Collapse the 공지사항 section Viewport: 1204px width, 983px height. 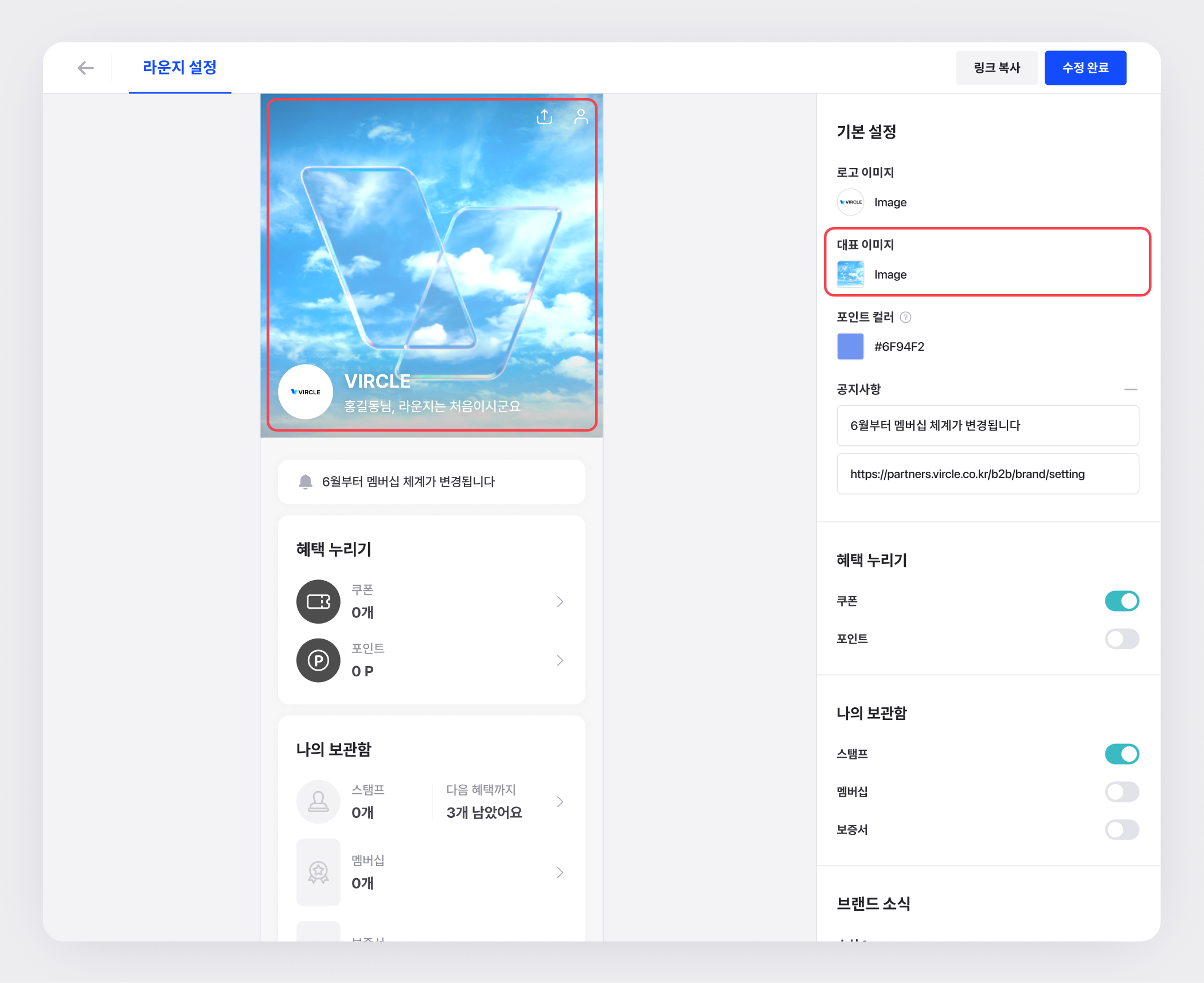click(1131, 389)
